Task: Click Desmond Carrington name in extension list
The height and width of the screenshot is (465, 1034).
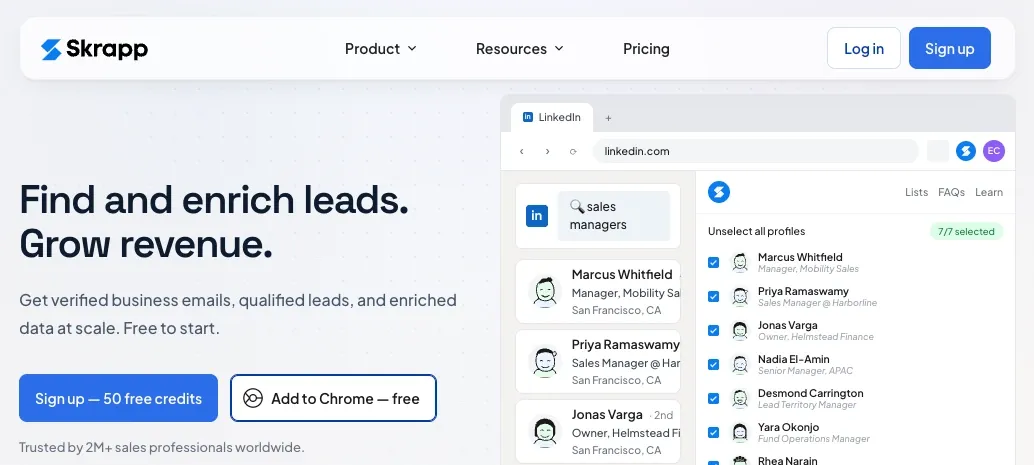Action: [810, 393]
